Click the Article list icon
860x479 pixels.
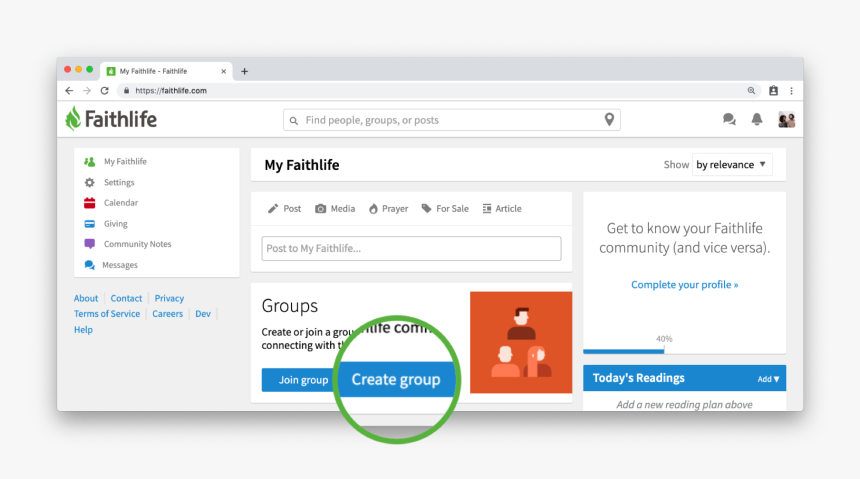(486, 208)
